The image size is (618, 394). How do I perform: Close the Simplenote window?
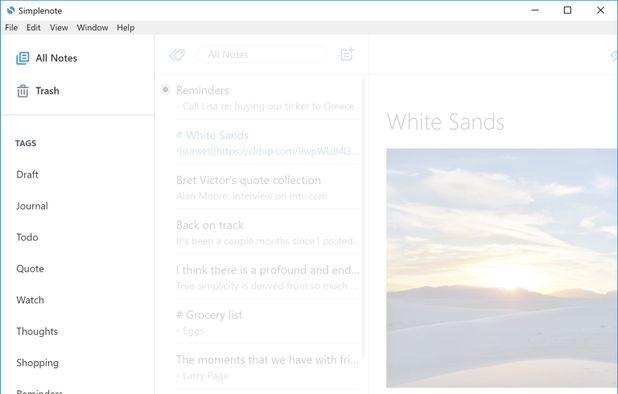[x=600, y=10]
